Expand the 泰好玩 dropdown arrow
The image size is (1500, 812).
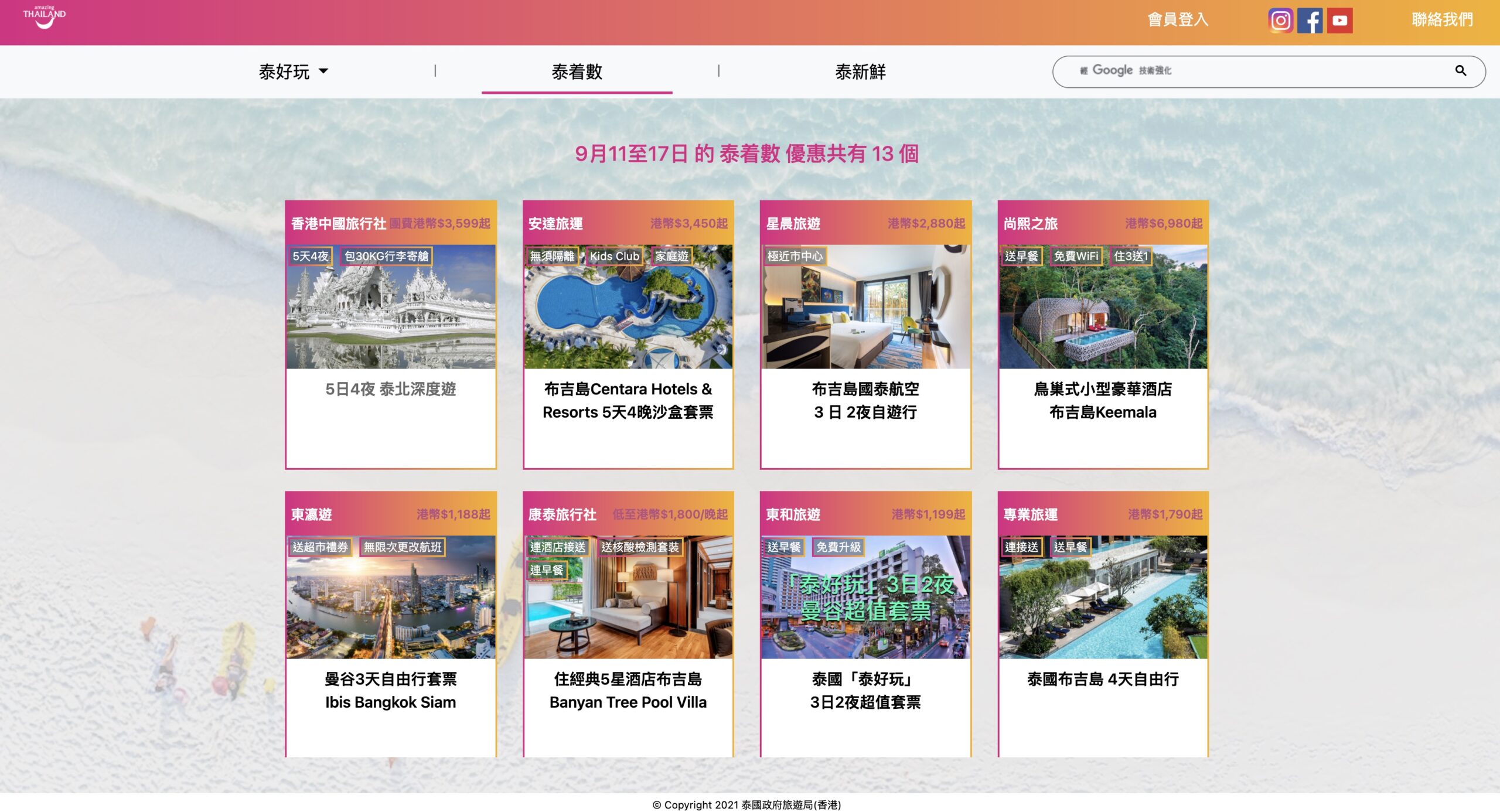point(323,71)
